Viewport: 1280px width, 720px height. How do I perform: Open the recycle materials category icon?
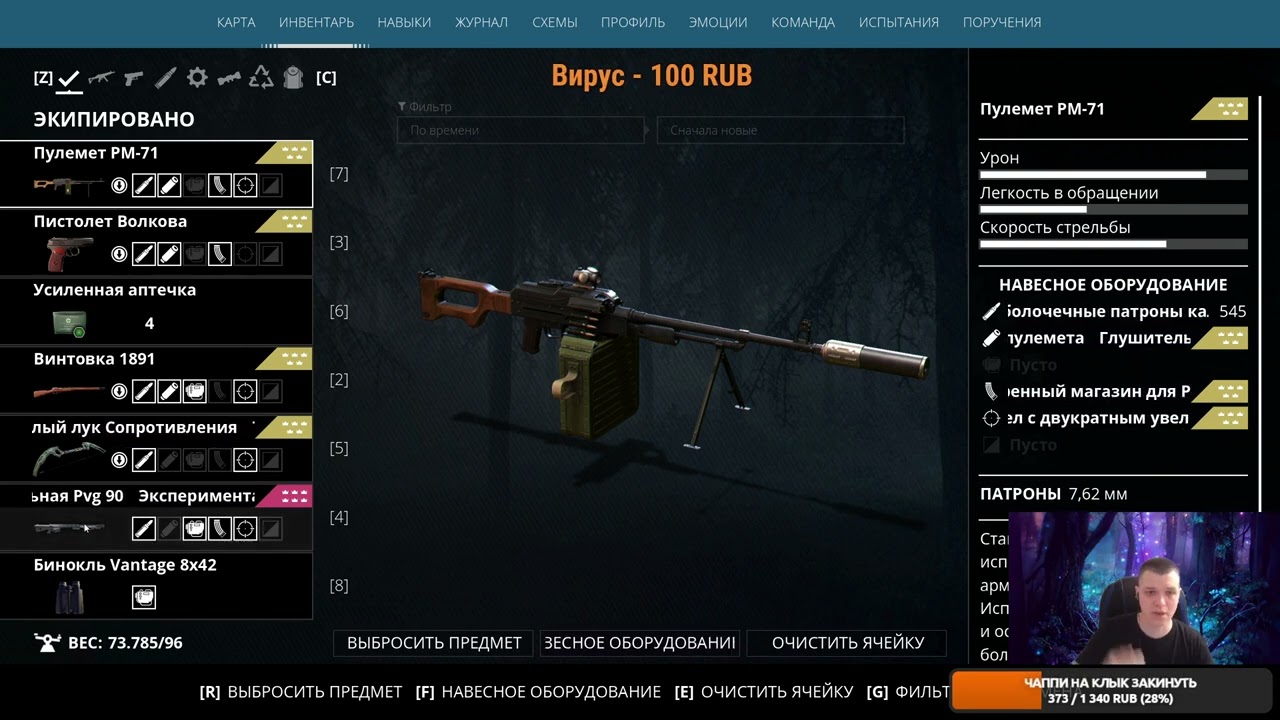pyautogui.click(x=261, y=78)
